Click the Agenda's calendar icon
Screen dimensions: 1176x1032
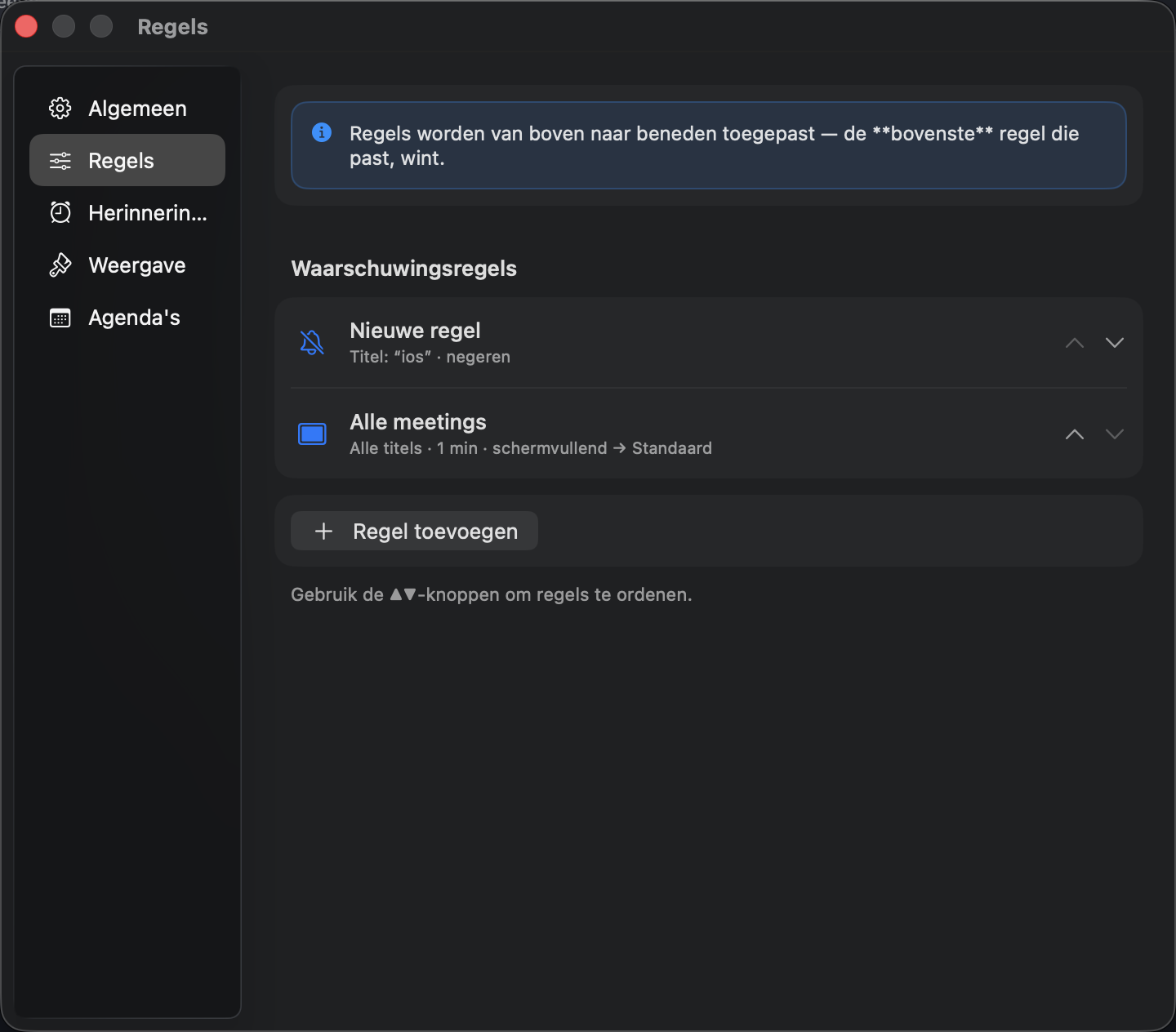pos(60,318)
